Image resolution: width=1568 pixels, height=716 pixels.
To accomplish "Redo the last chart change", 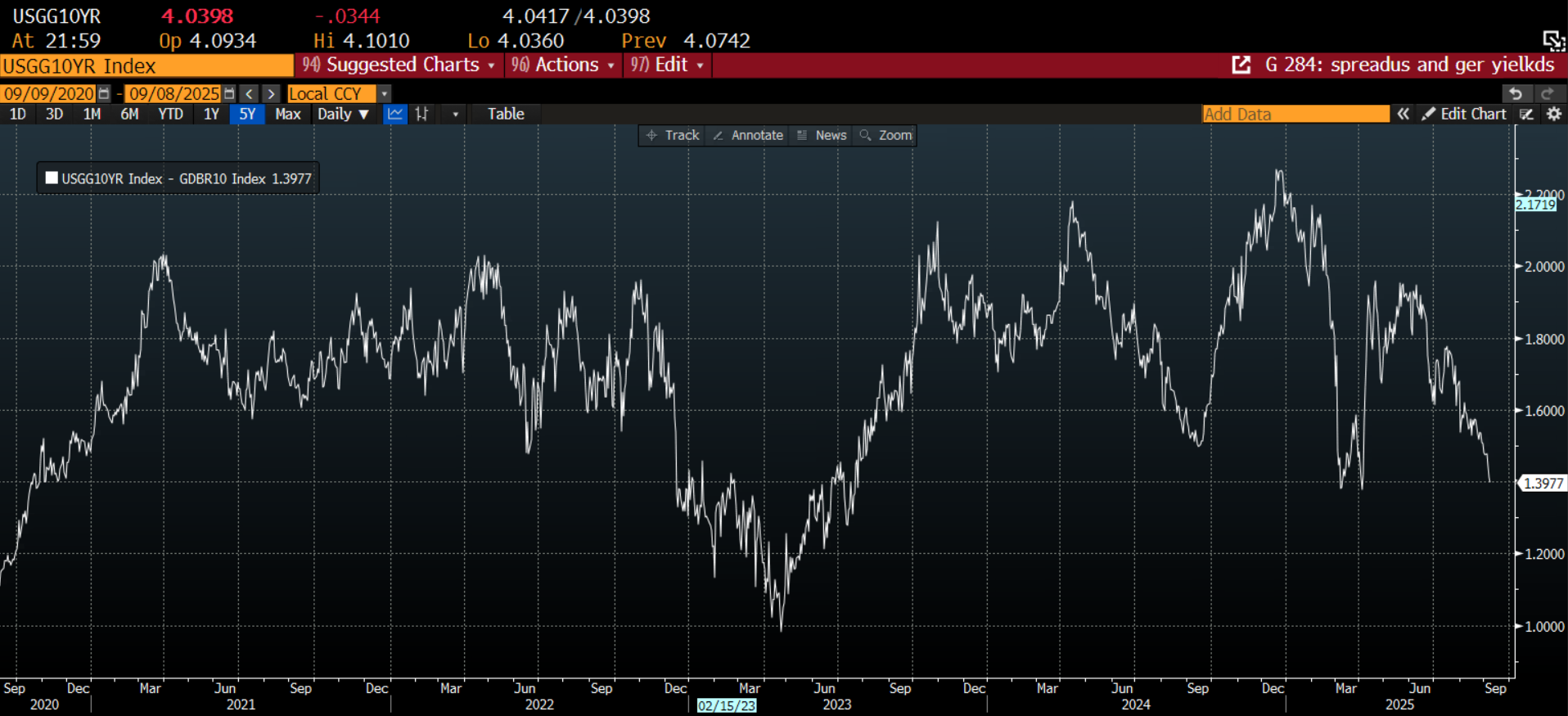I will pos(1547,94).
